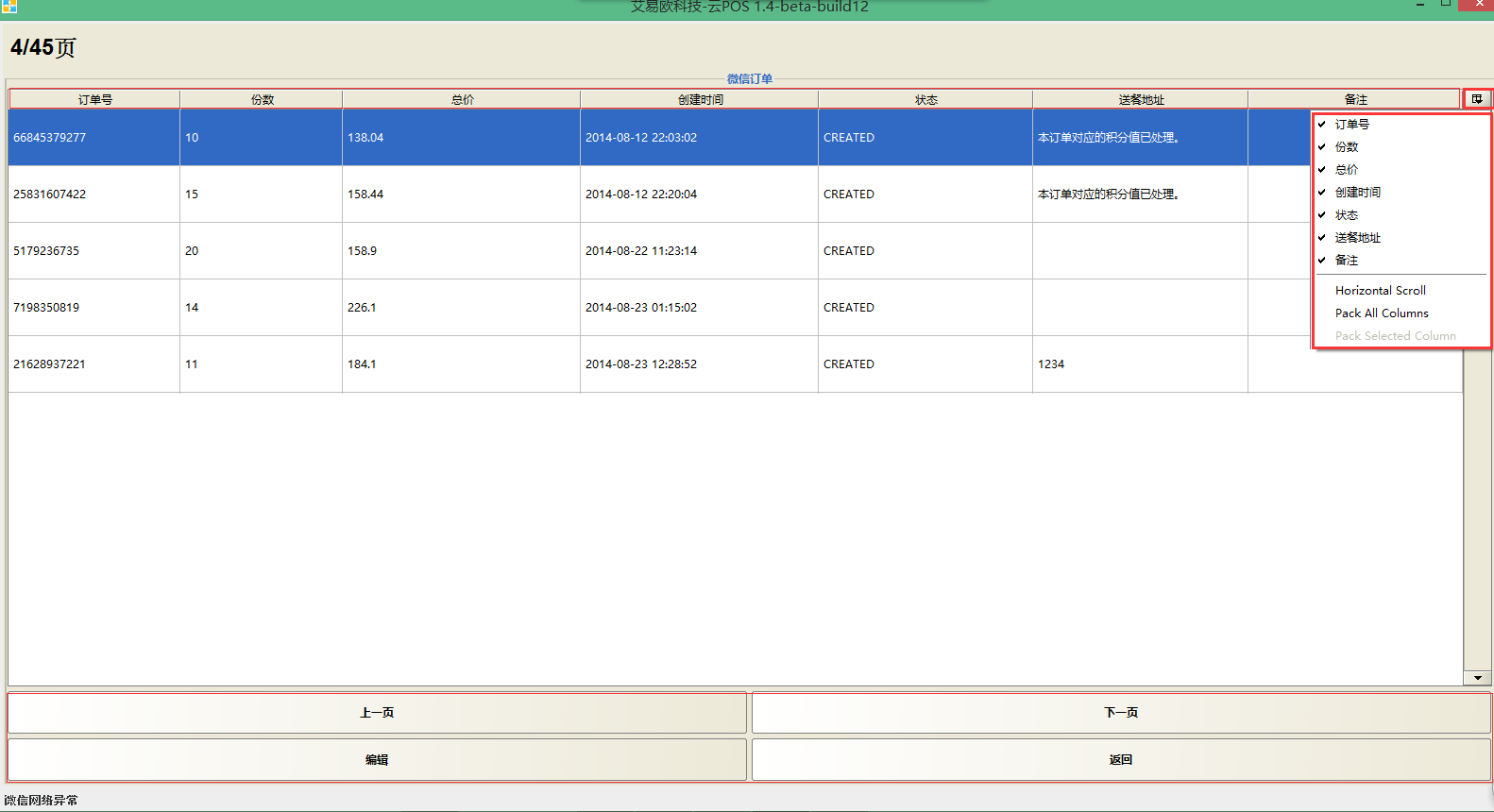Hide the 总价 column in the menu
Screen dimensions: 1494x812
1346,170
